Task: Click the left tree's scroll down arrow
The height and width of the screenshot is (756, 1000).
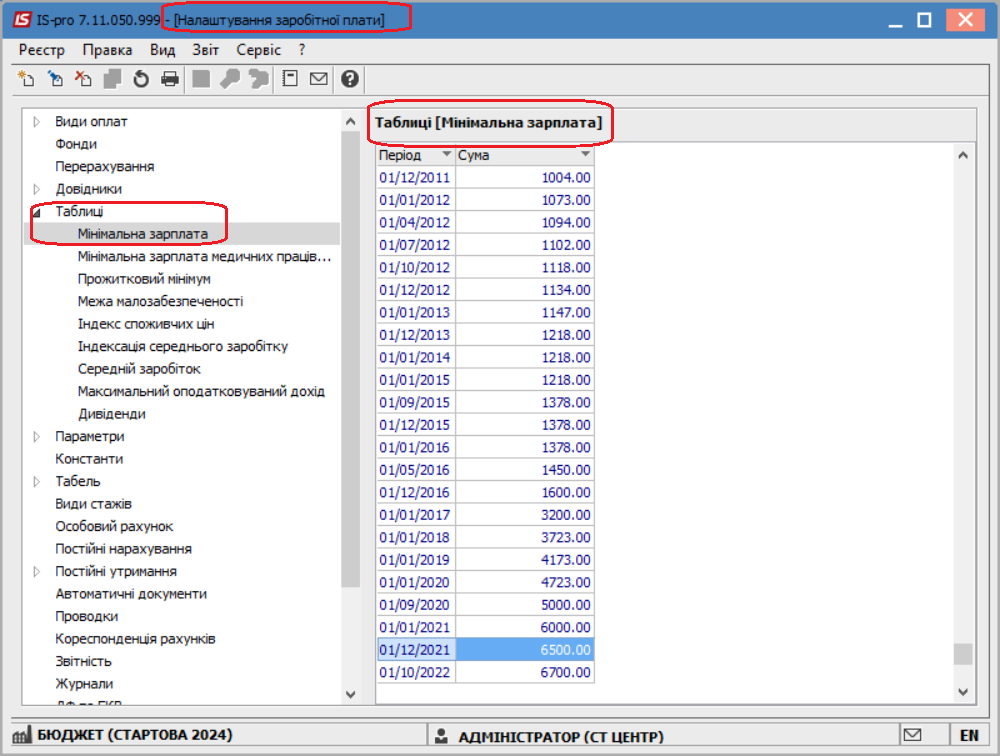Action: 350,694
